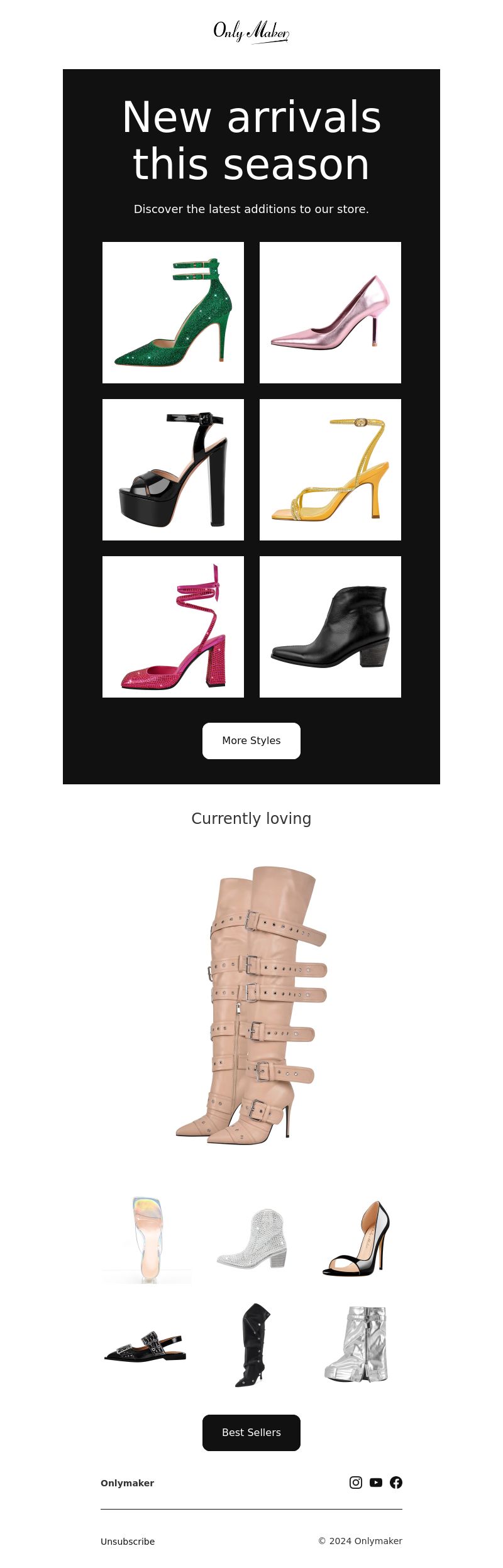Select the silver rhinestone cowboy bootie
The height and width of the screenshot is (1568, 503).
pyautogui.click(x=251, y=1239)
